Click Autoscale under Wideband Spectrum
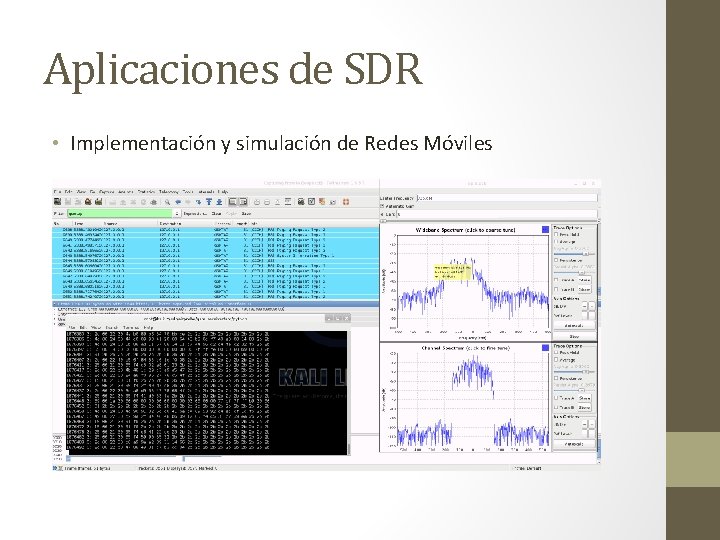 574,326
